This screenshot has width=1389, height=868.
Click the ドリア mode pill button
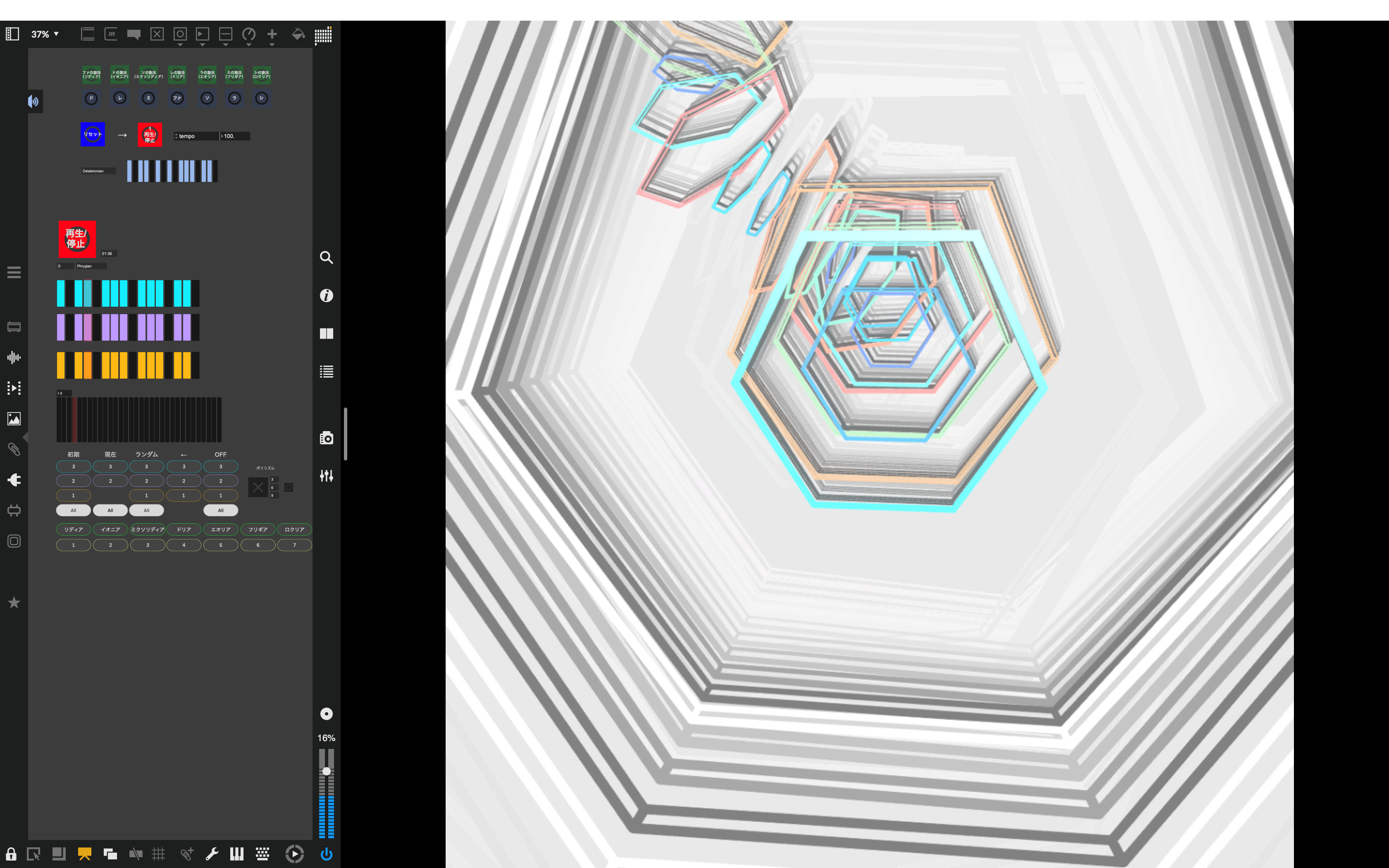184,529
